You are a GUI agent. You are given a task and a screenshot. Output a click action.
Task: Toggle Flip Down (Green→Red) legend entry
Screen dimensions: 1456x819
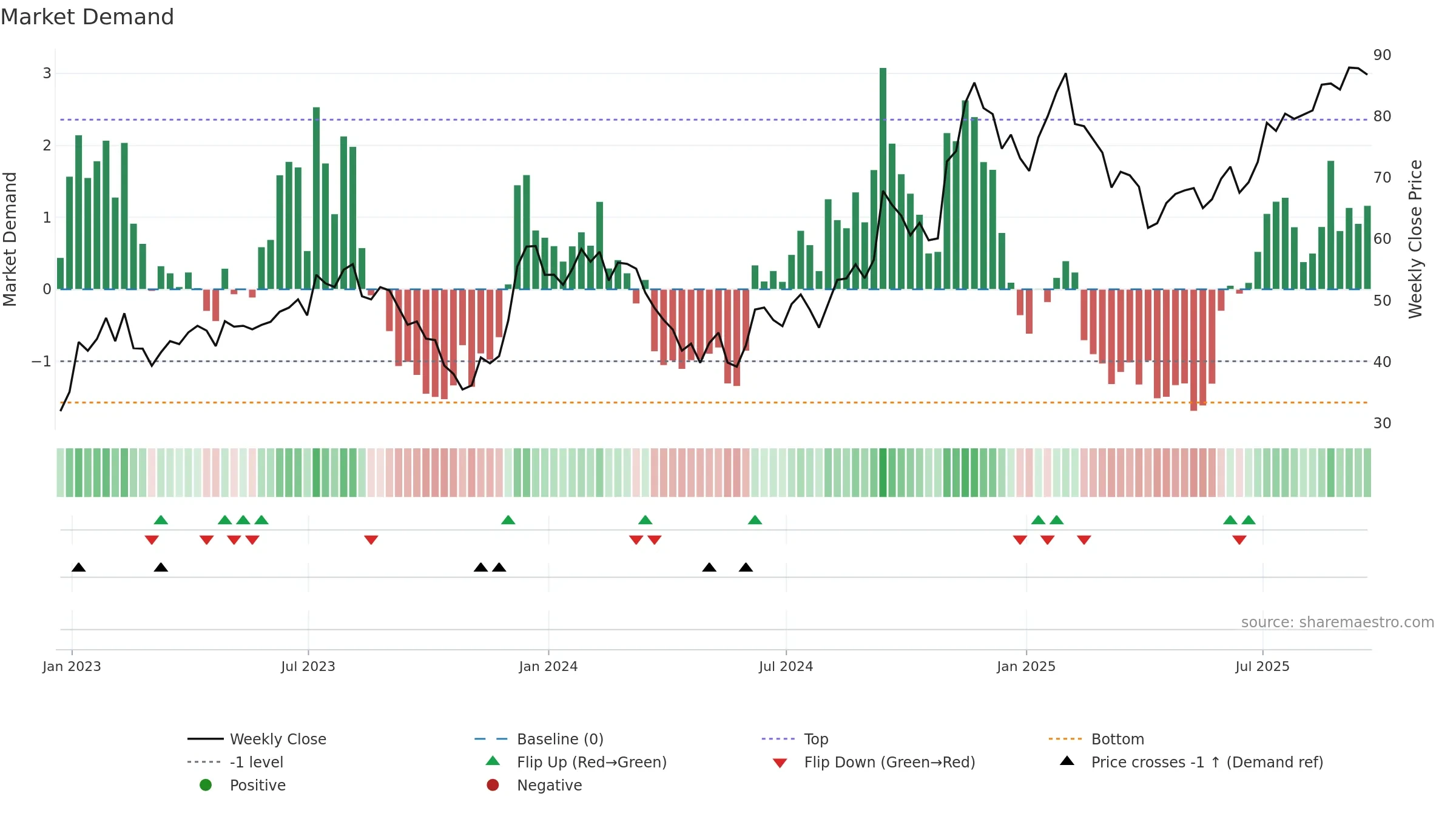(874, 762)
